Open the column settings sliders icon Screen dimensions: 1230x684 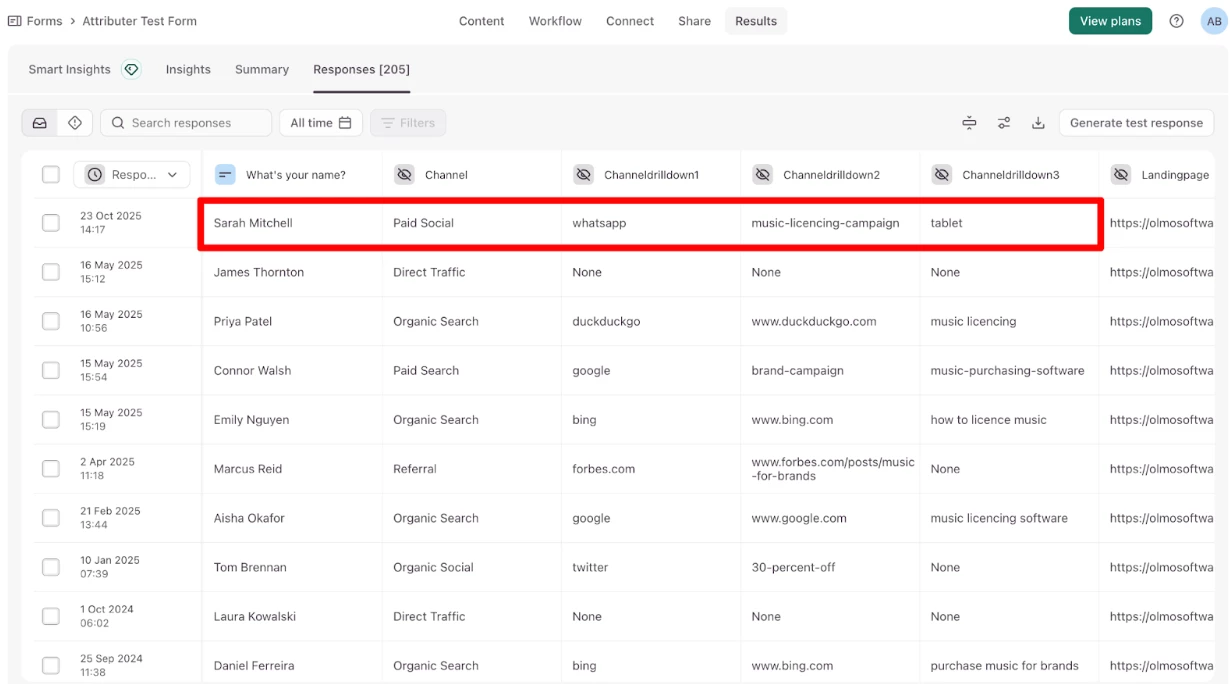(x=1004, y=123)
